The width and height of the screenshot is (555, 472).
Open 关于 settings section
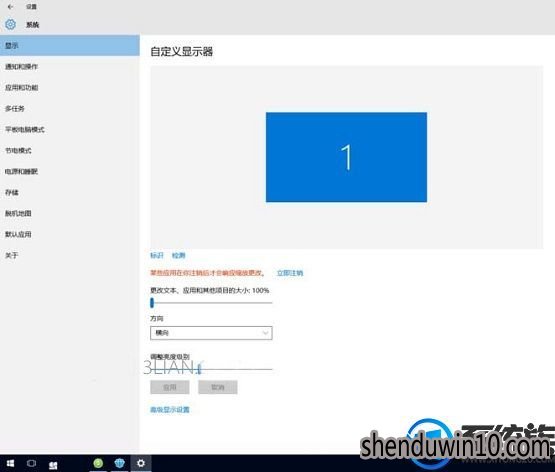click(x=70, y=255)
